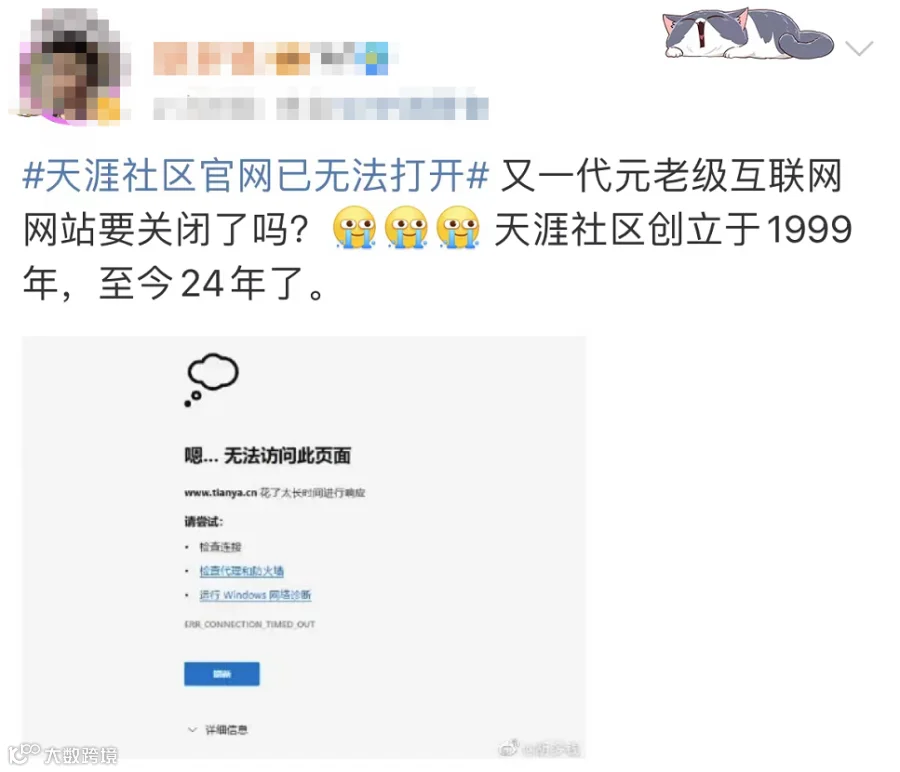Open the poster's blurred profile avatar
Image resolution: width=900 pixels, height=772 pixels.
[70, 68]
